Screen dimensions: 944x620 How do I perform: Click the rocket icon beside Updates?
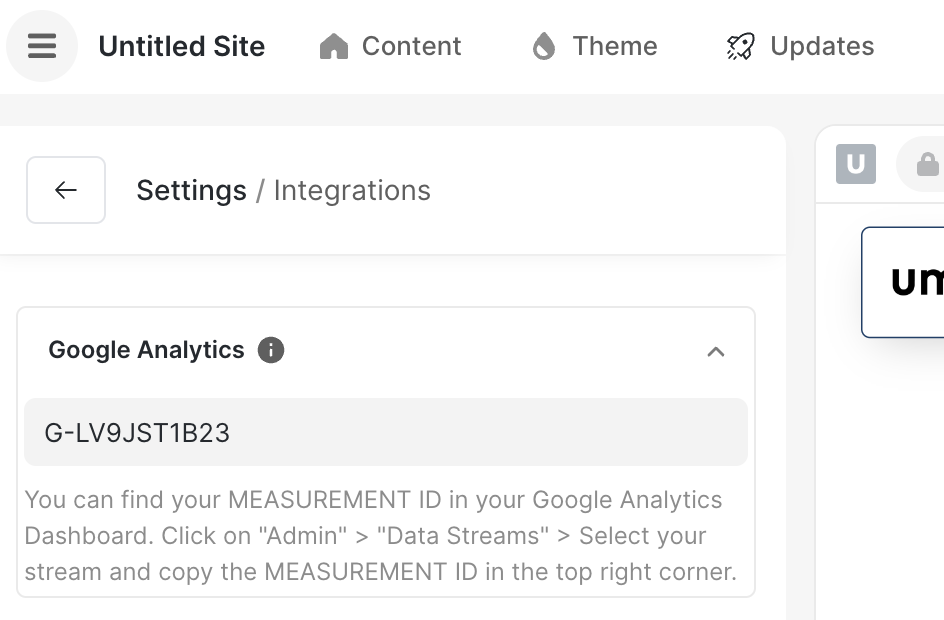(x=741, y=47)
